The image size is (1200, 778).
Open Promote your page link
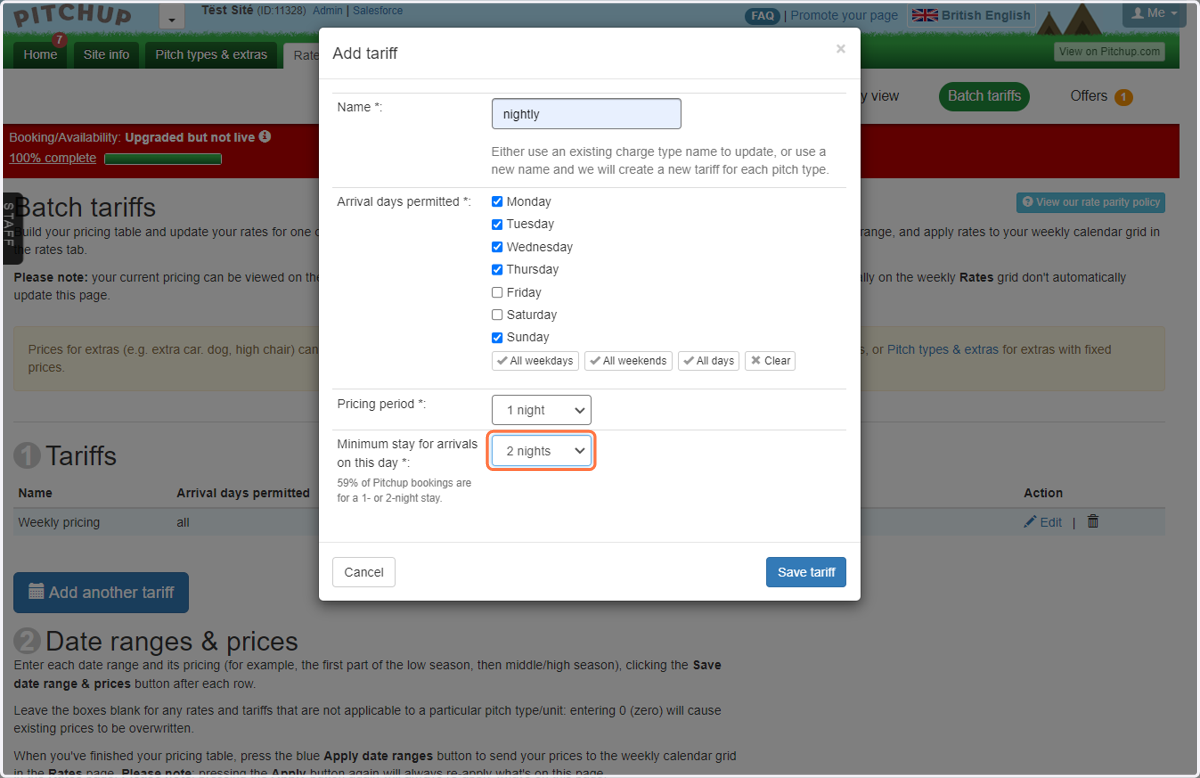845,15
